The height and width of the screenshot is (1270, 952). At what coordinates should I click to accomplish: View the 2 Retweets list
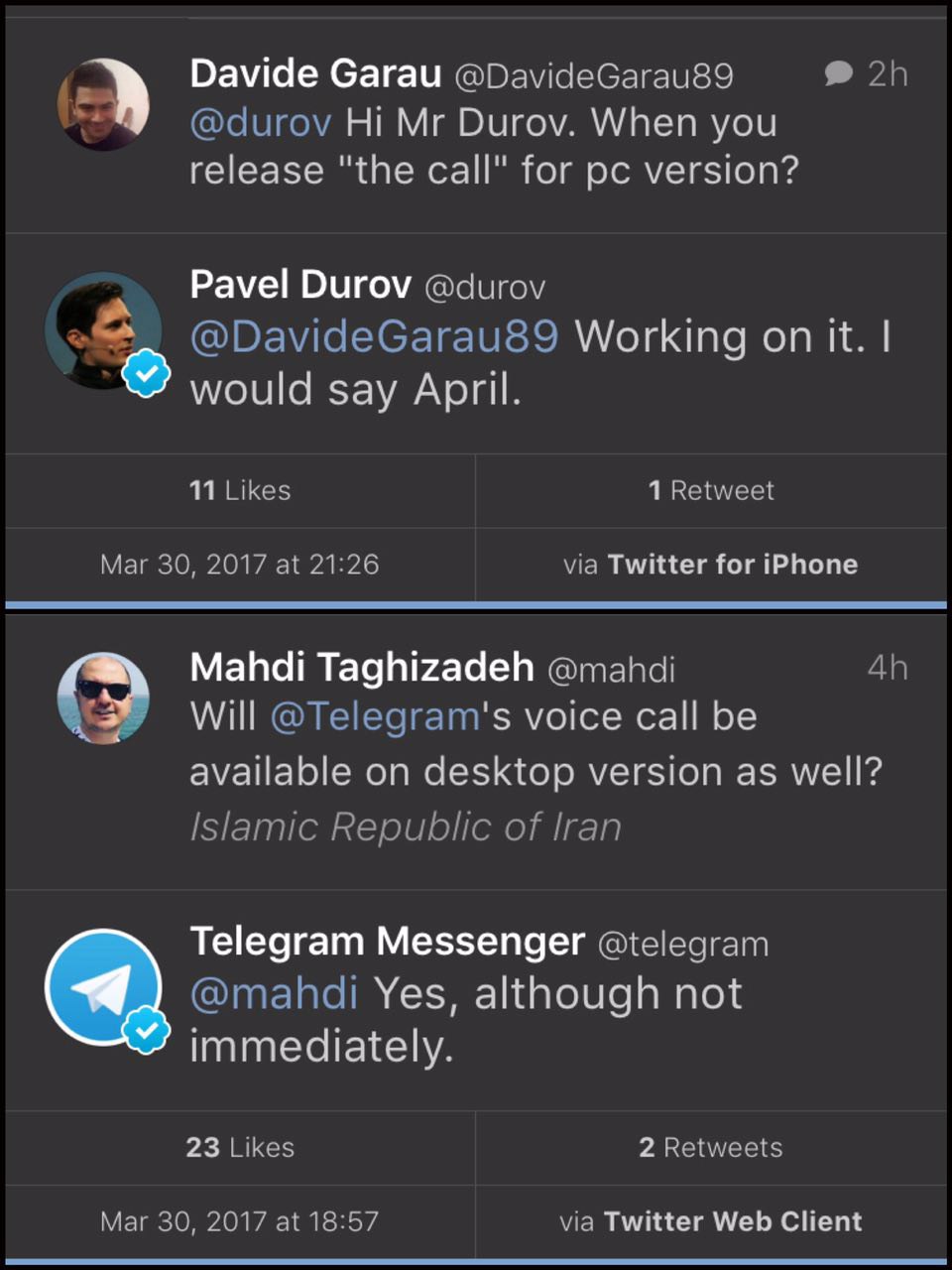(x=711, y=1147)
